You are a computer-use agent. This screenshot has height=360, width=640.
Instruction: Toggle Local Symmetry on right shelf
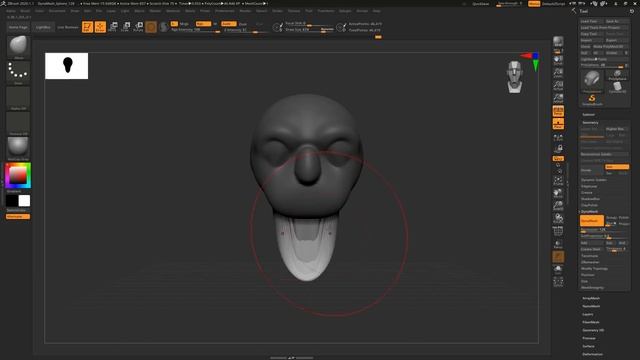click(558, 138)
